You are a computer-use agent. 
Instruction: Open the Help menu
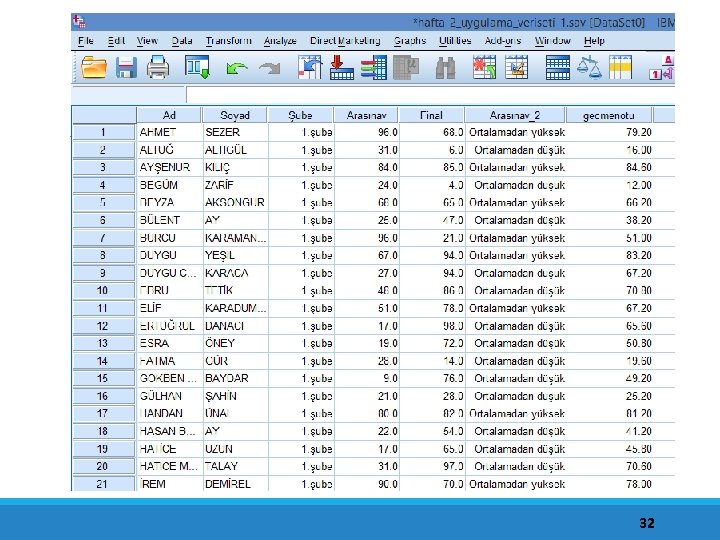coord(594,41)
